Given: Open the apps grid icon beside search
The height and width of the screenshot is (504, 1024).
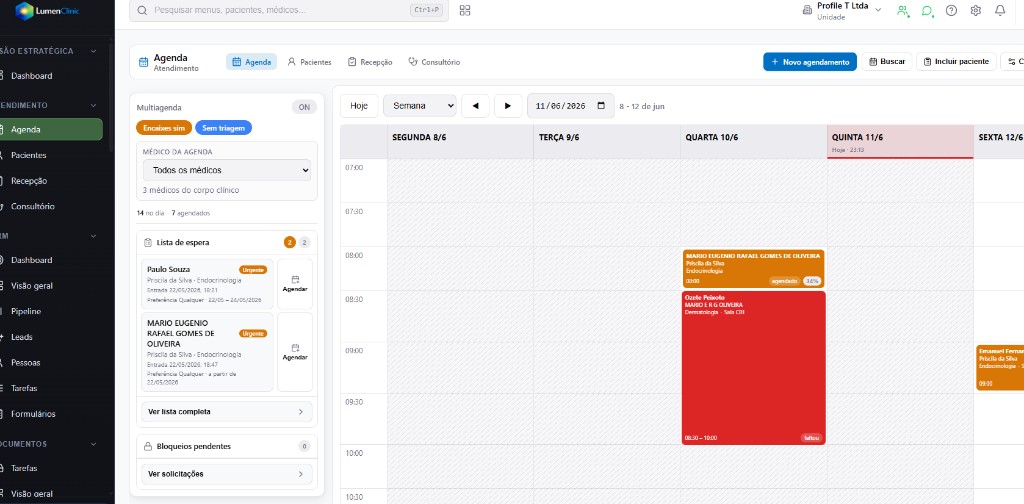Looking at the screenshot, I should click(x=465, y=10).
